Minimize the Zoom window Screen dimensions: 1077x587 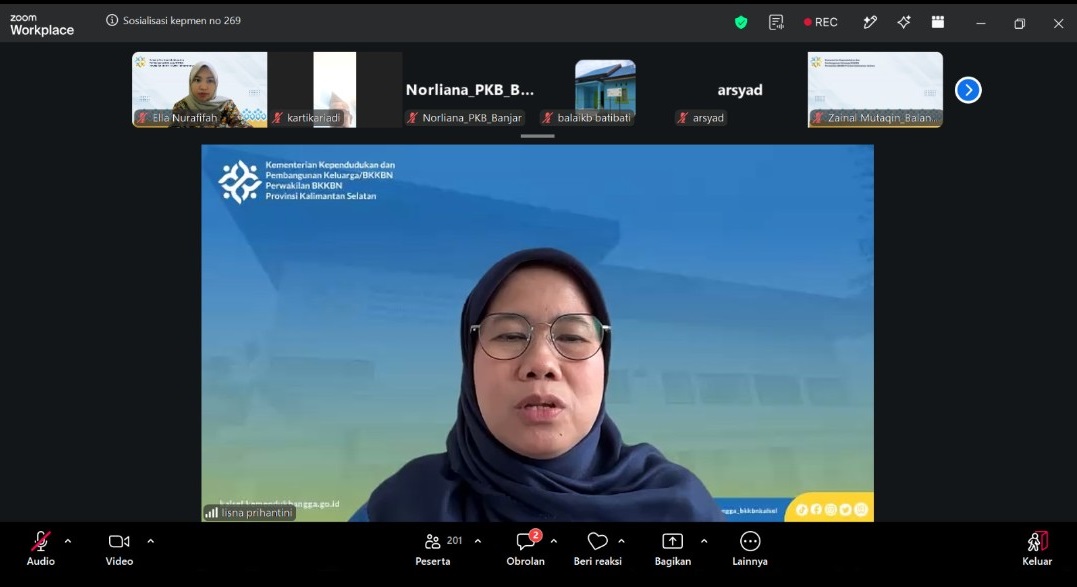[981, 23]
